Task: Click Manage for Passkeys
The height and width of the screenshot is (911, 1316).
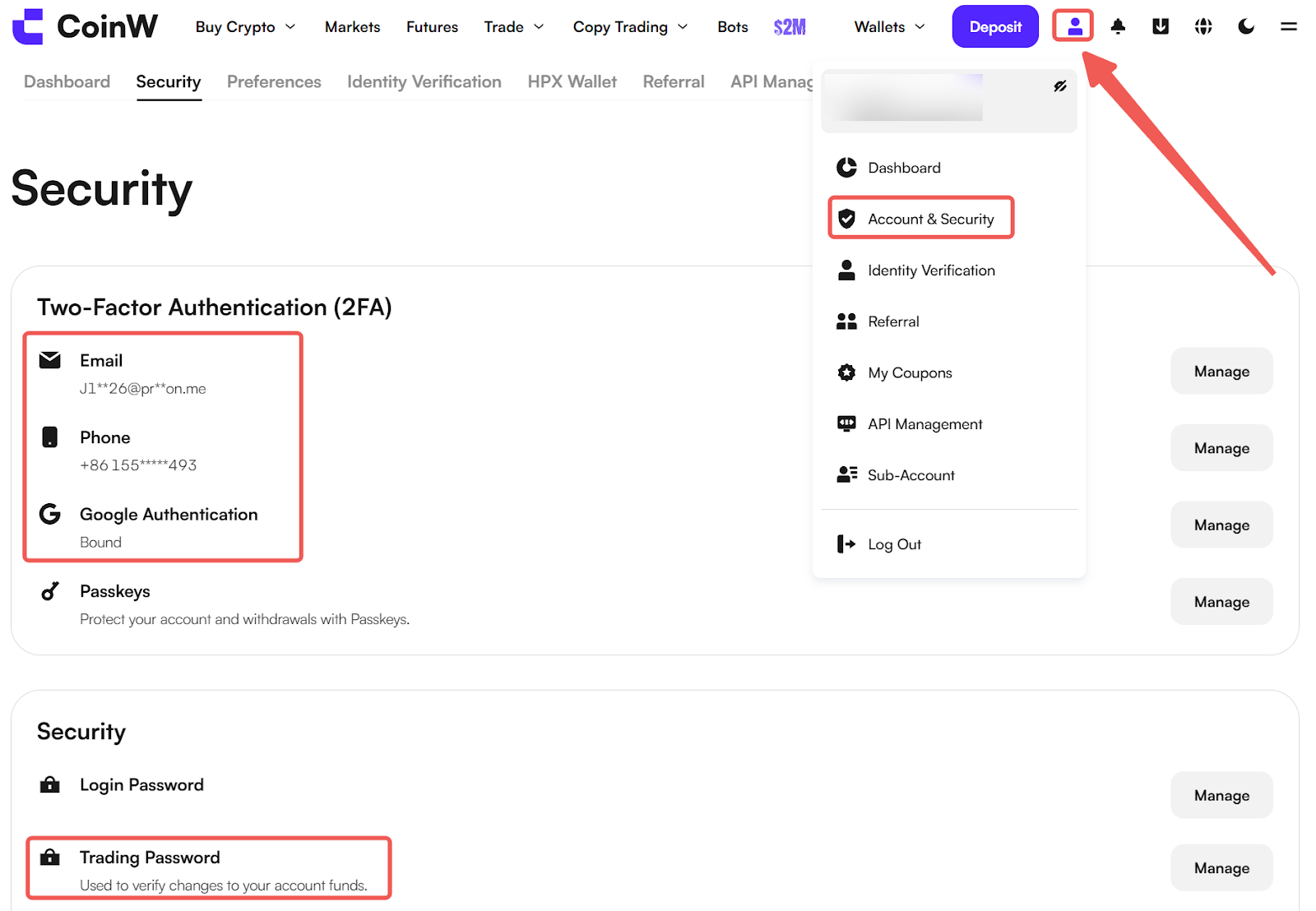Action: coord(1221,602)
